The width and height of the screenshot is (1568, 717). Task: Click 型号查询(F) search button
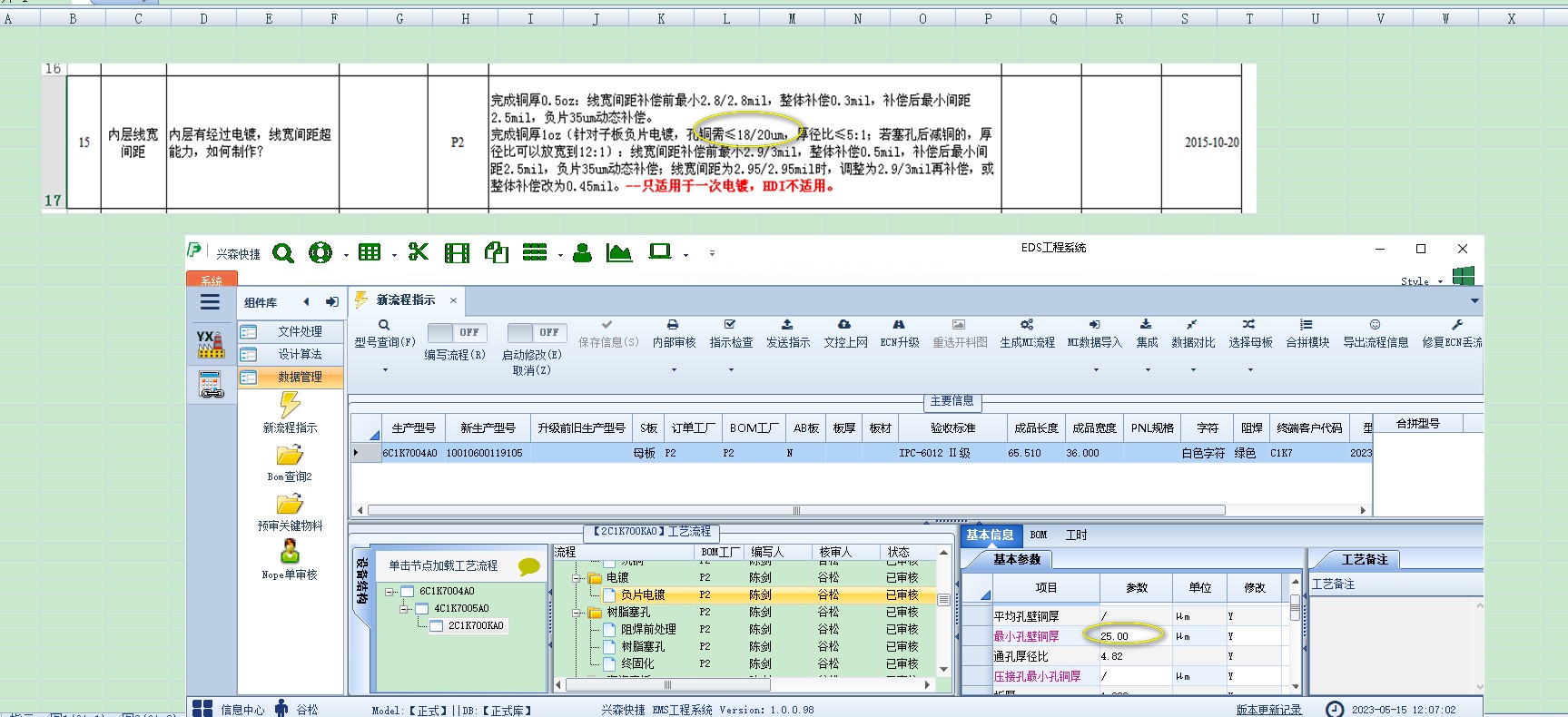pyautogui.click(x=384, y=333)
